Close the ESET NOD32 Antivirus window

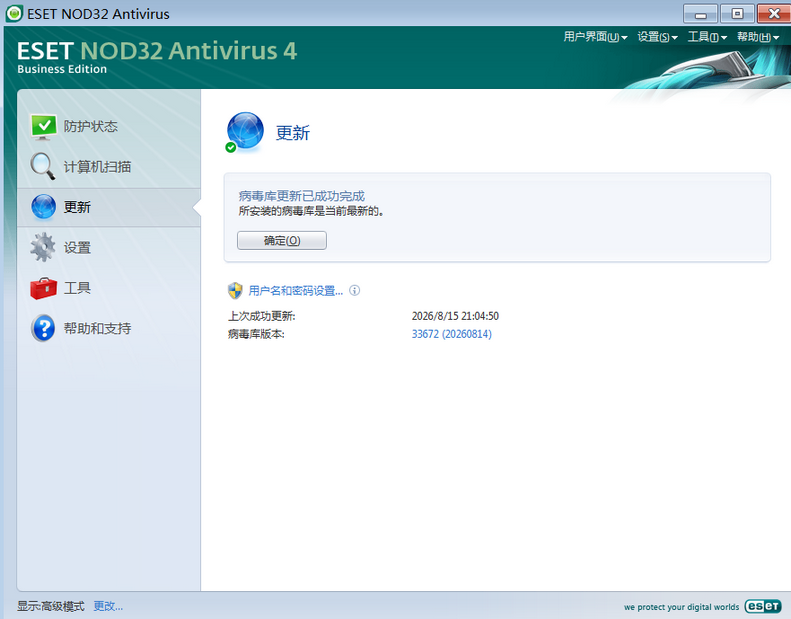coord(774,14)
